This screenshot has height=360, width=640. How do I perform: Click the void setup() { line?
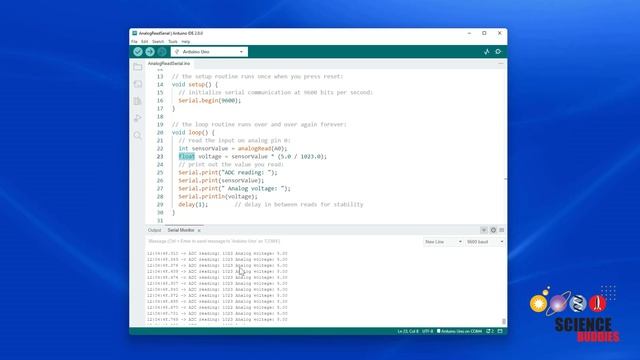coord(195,84)
